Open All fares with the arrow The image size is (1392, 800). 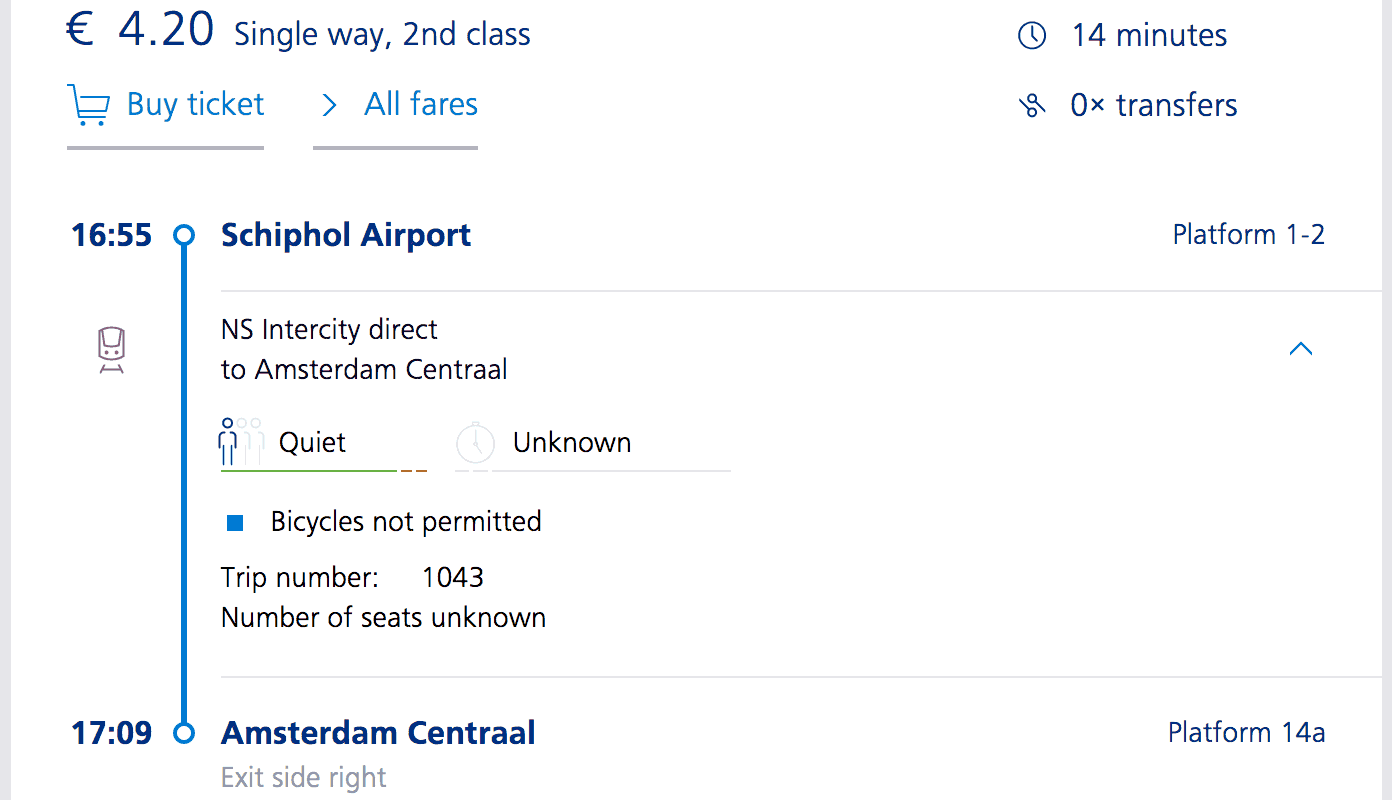[x=329, y=105]
